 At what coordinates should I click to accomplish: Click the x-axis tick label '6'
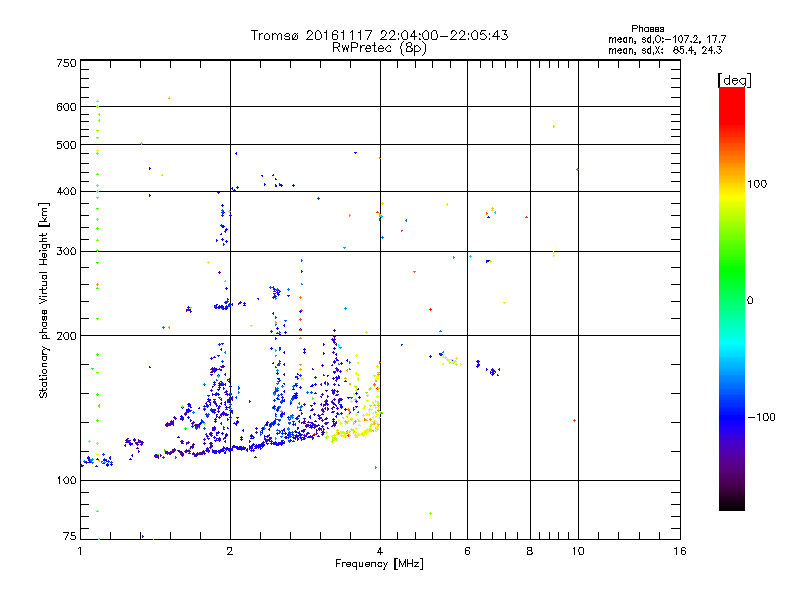coord(467,551)
